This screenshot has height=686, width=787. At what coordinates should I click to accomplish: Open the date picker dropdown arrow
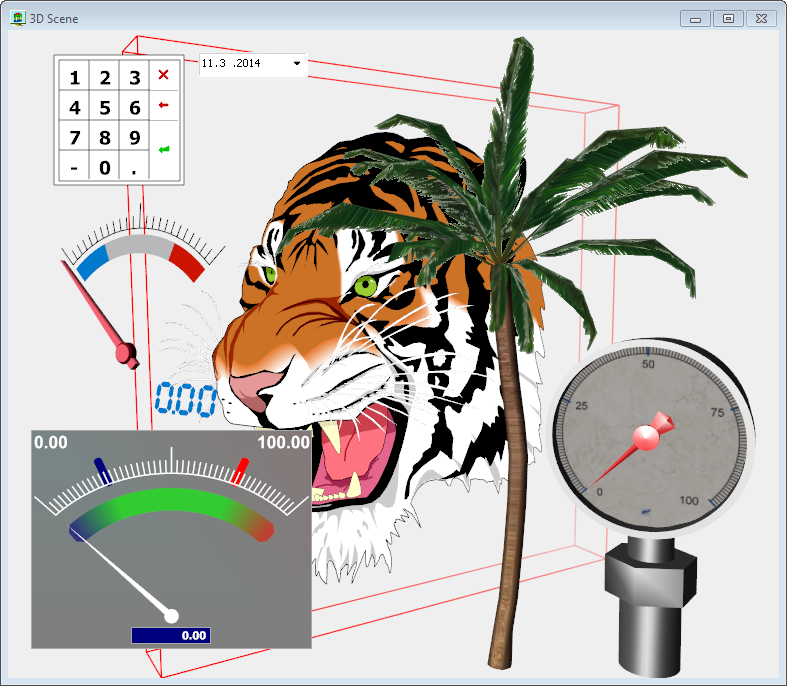(297, 65)
